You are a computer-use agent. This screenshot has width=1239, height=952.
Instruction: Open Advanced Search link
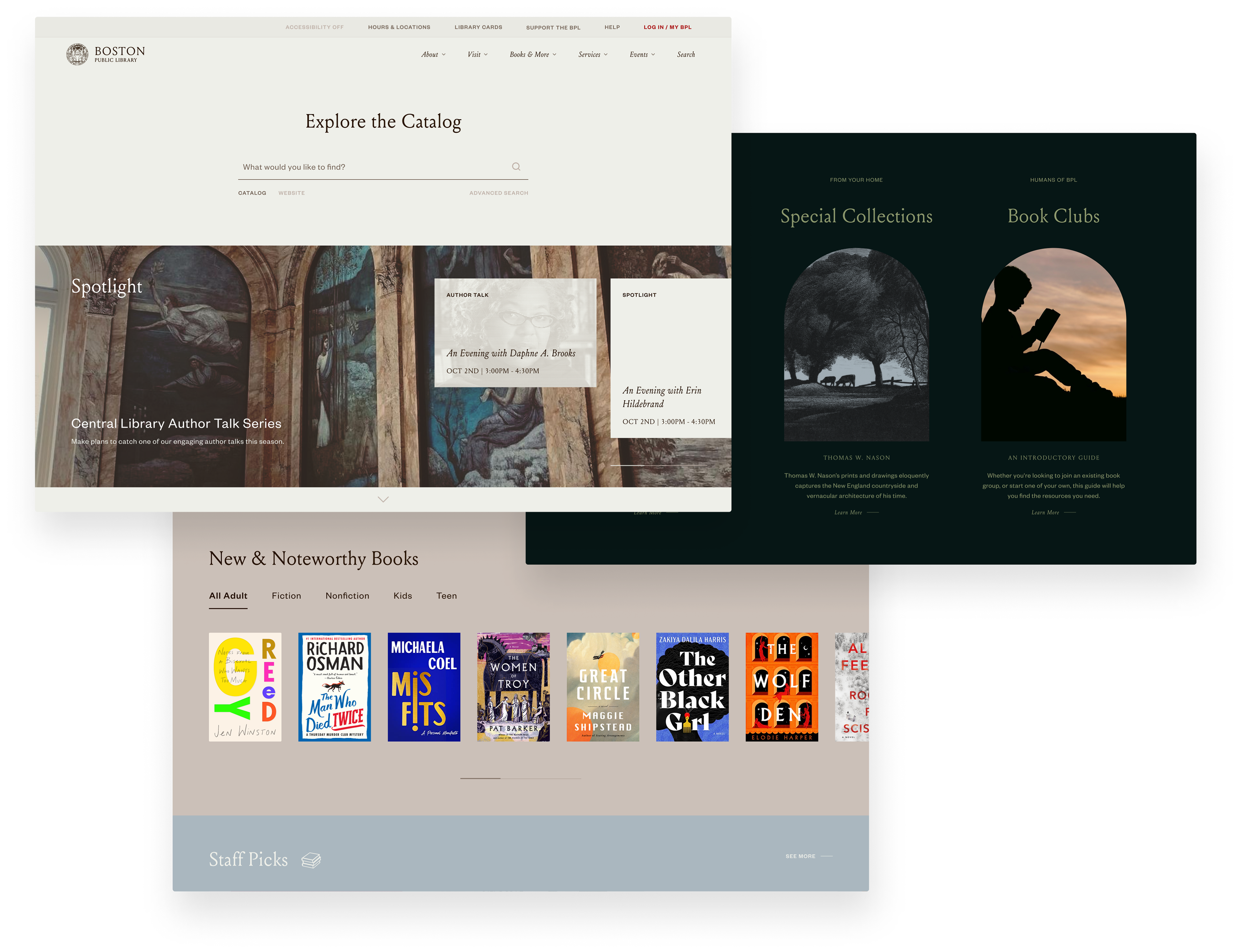498,193
